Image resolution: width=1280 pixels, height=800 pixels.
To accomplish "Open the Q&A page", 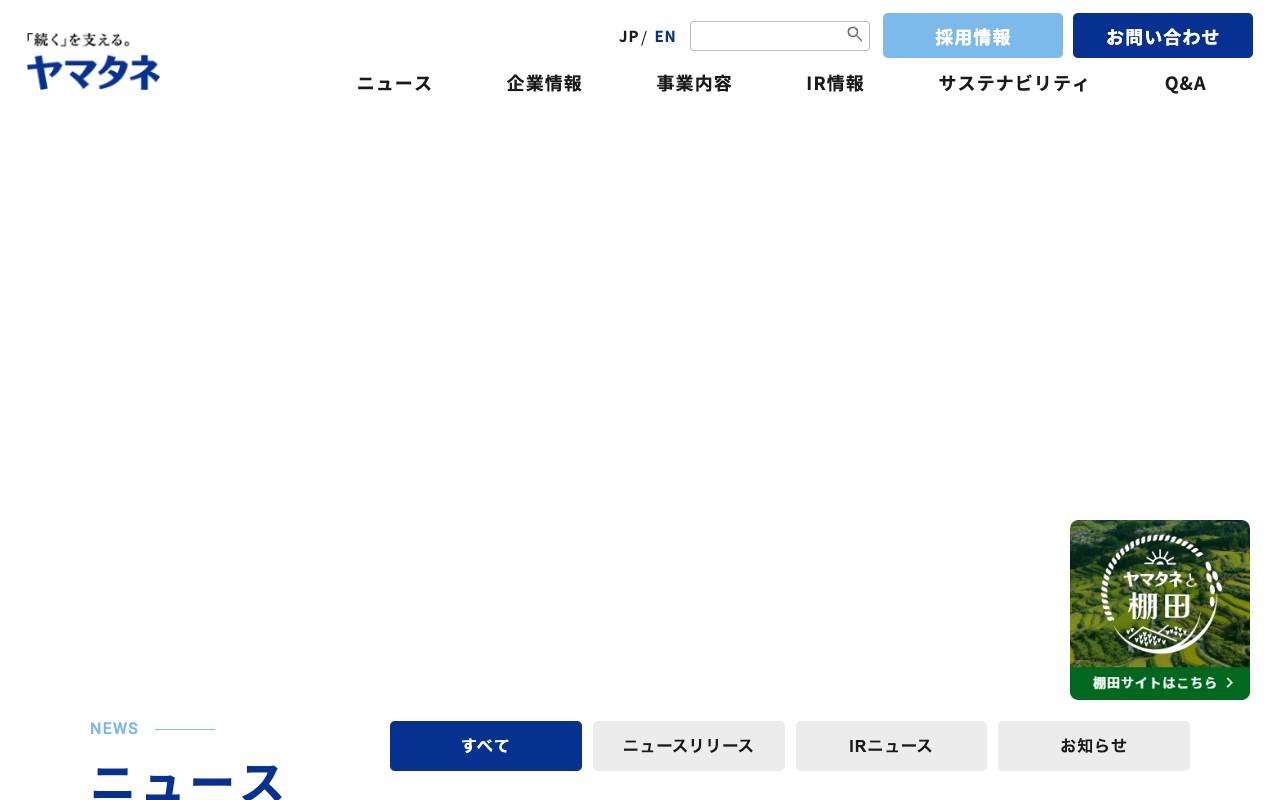I will click(1185, 84).
